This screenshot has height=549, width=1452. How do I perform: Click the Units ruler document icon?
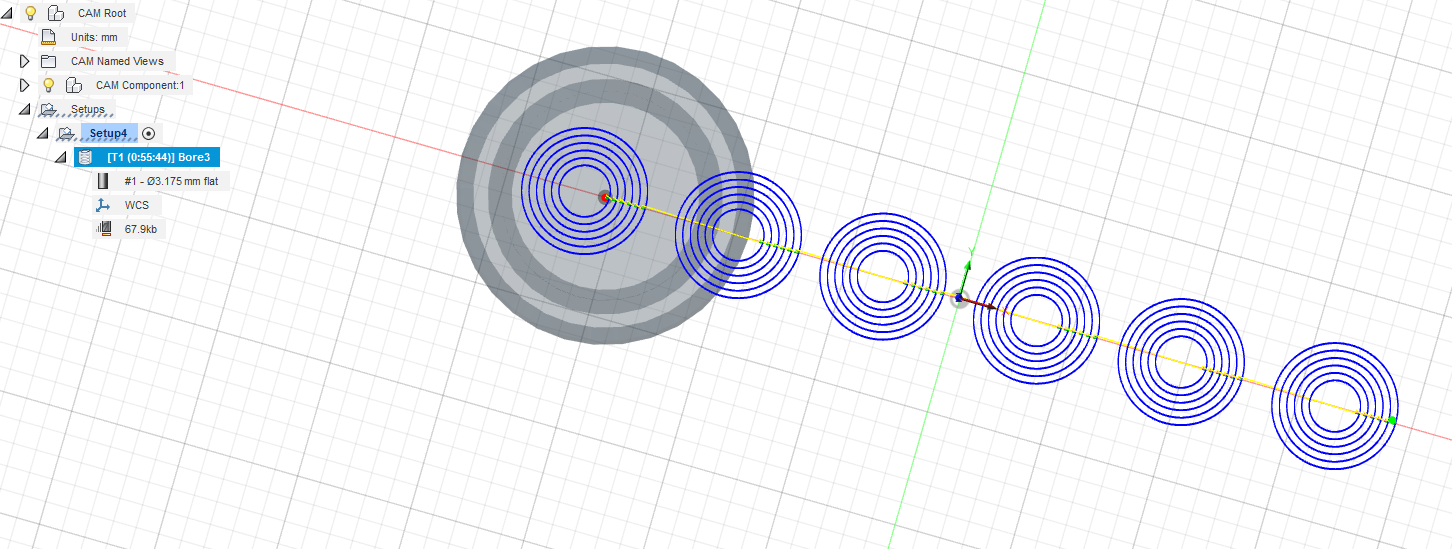point(48,37)
